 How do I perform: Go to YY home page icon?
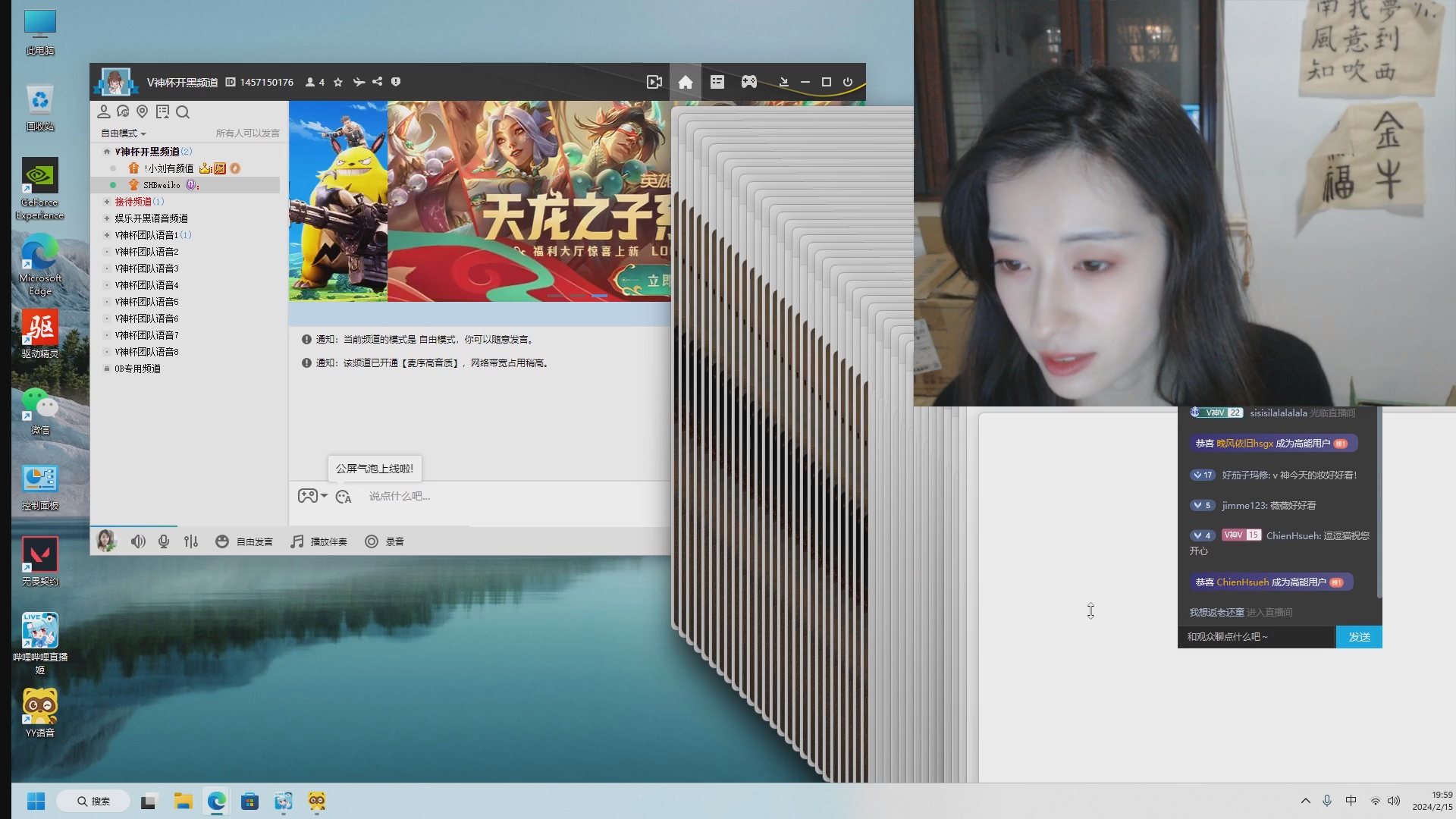point(686,82)
